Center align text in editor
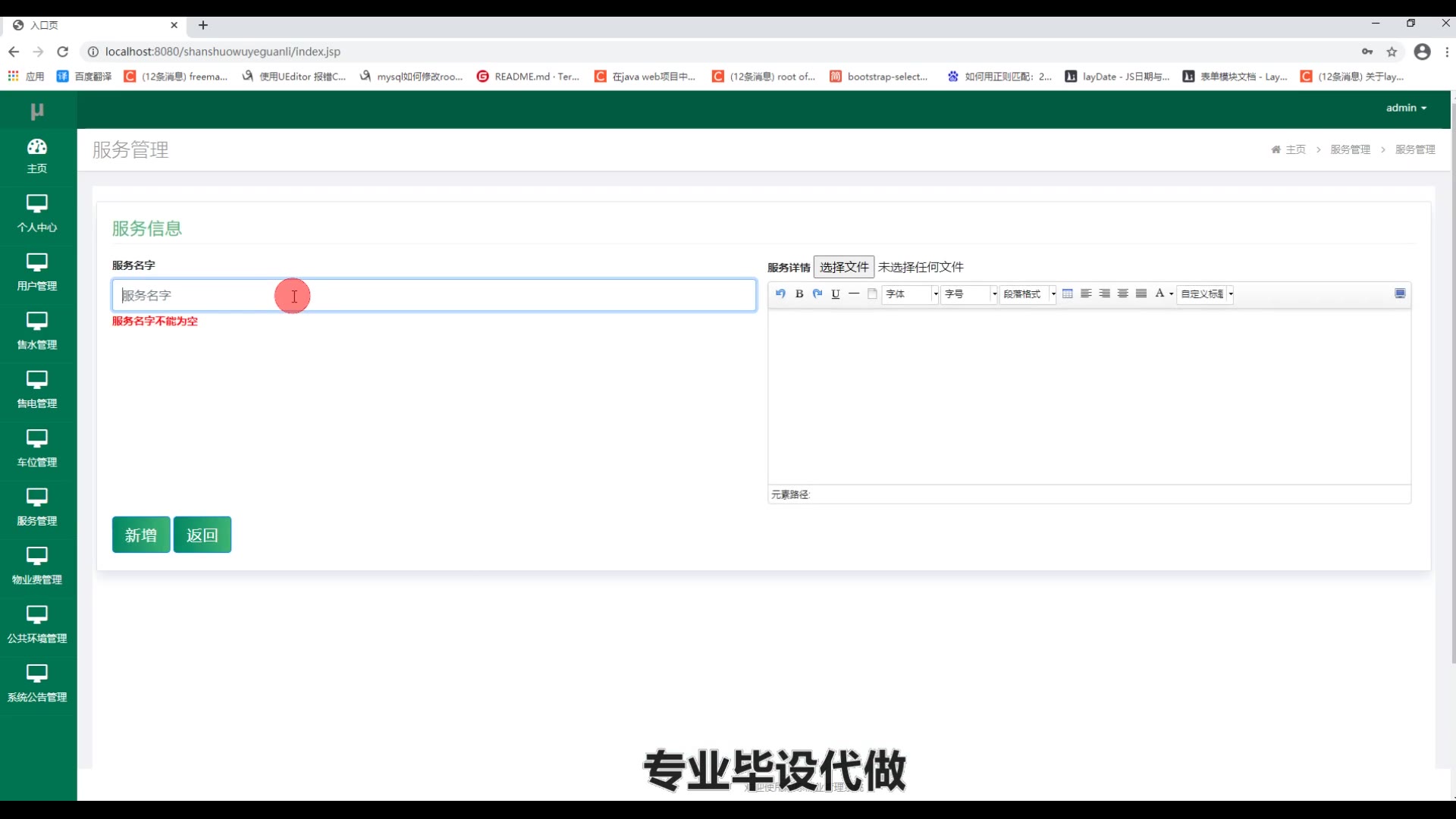The height and width of the screenshot is (819, 1456). point(1123,293)
